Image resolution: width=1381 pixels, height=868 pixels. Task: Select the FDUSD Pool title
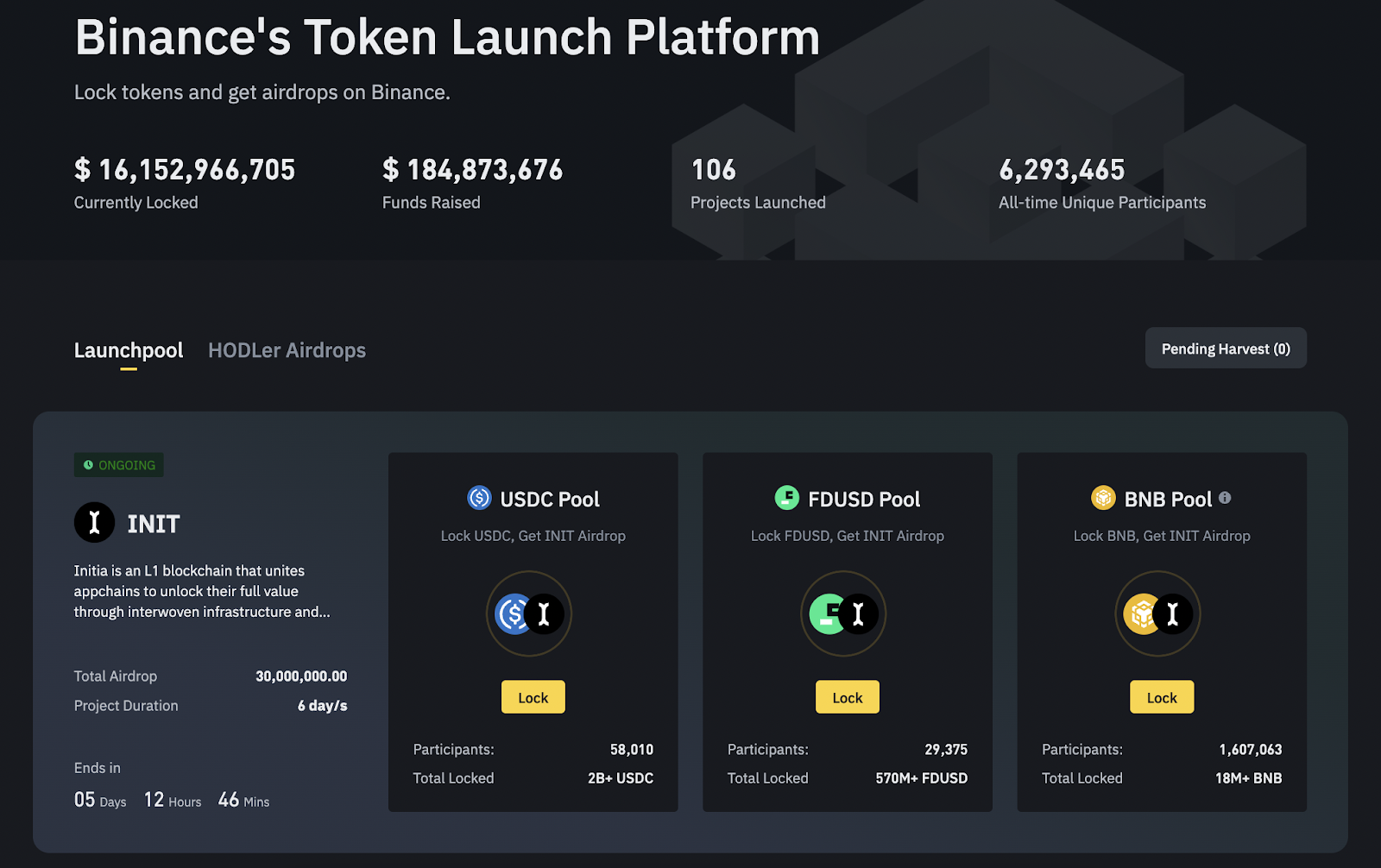(863, 500)
